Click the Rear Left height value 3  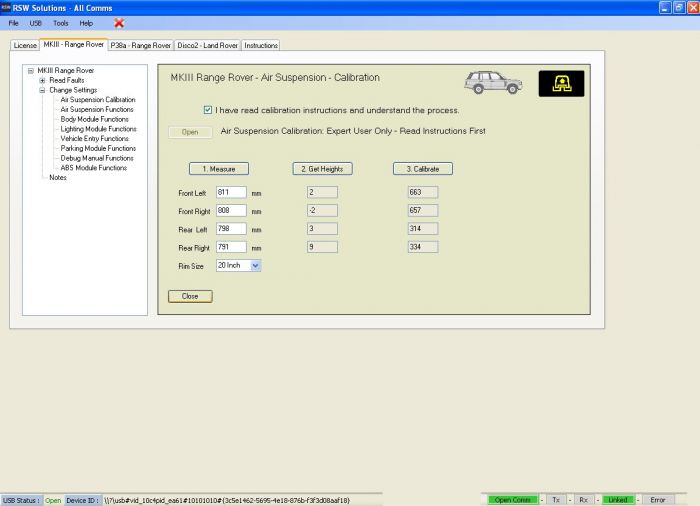coord(322,229)
